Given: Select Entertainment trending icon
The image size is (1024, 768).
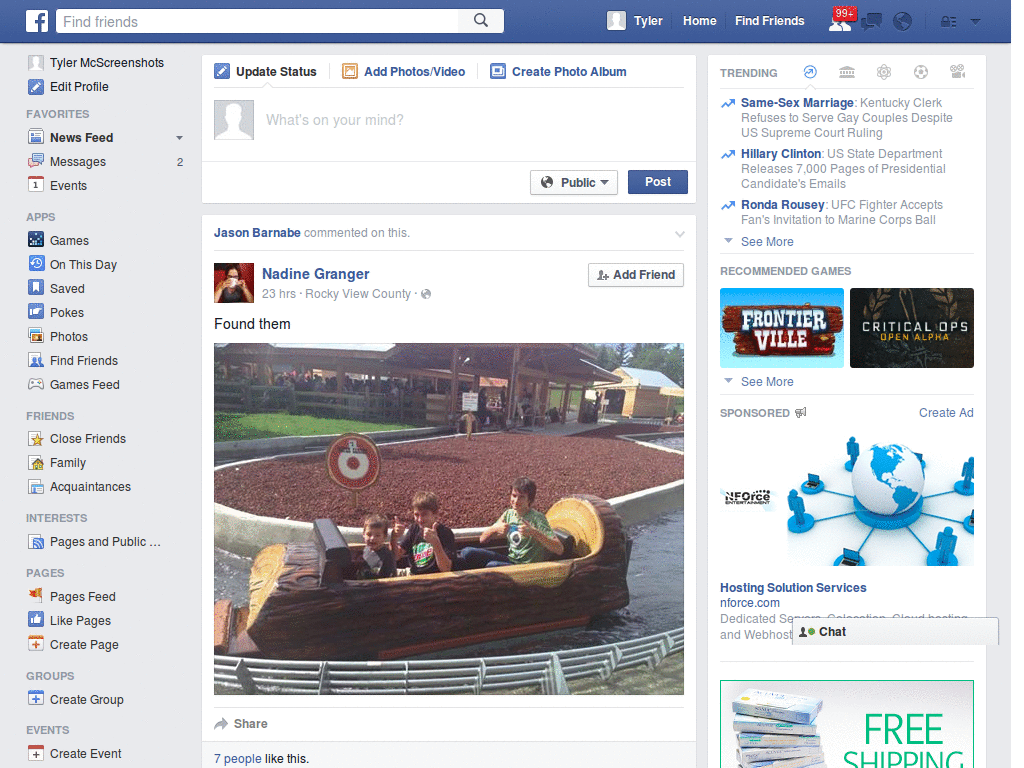Looking at the screenshot, I should [957, 72].
